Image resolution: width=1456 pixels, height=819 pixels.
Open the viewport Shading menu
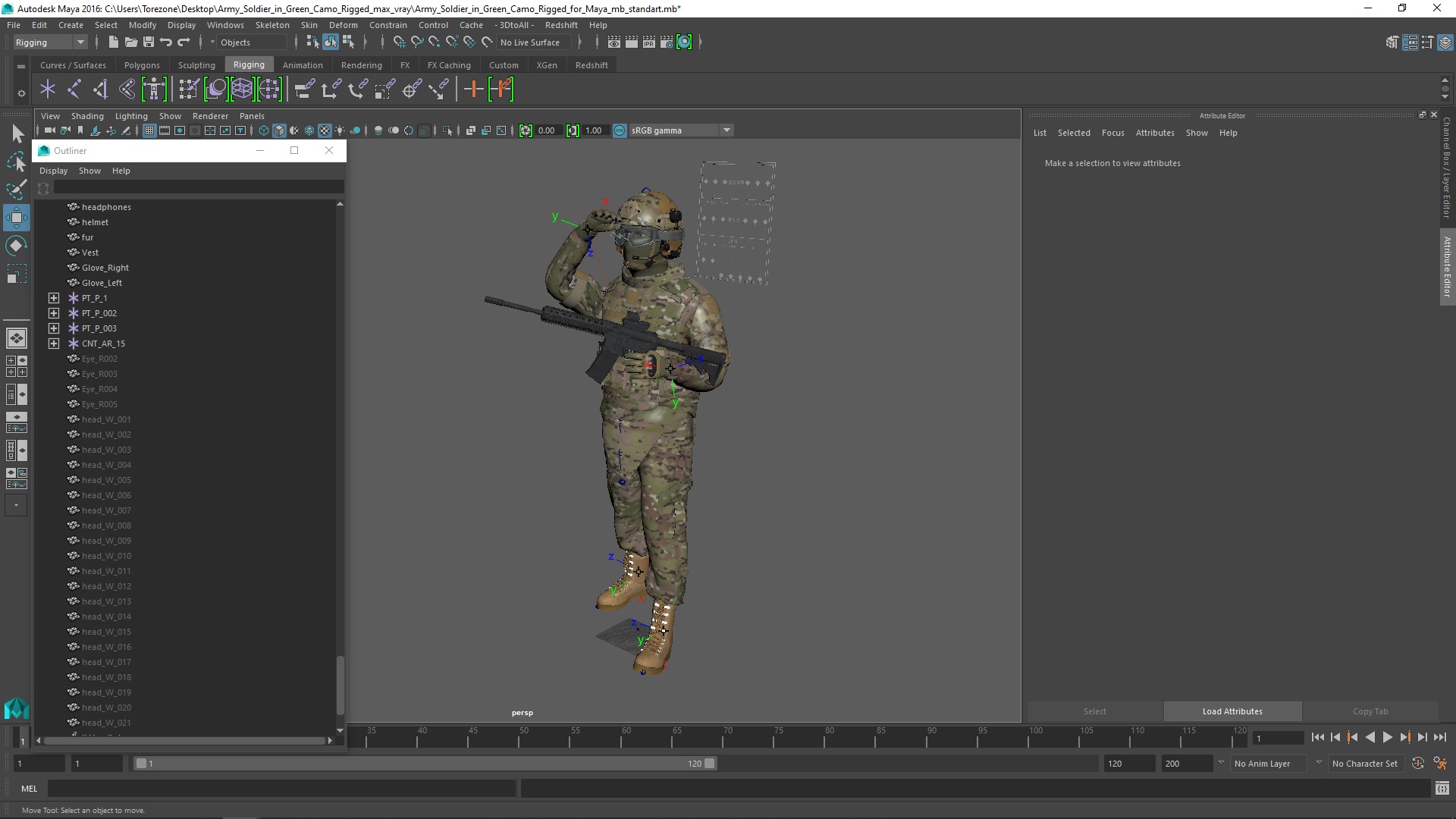87,116
